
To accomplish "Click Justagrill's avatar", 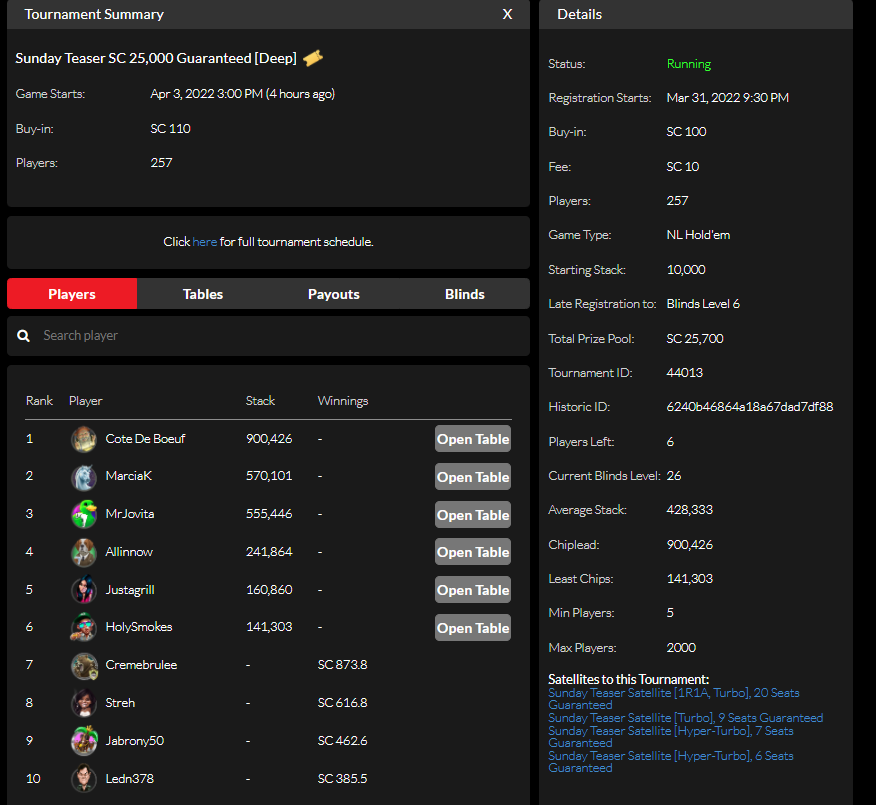I will coord(84,590).
